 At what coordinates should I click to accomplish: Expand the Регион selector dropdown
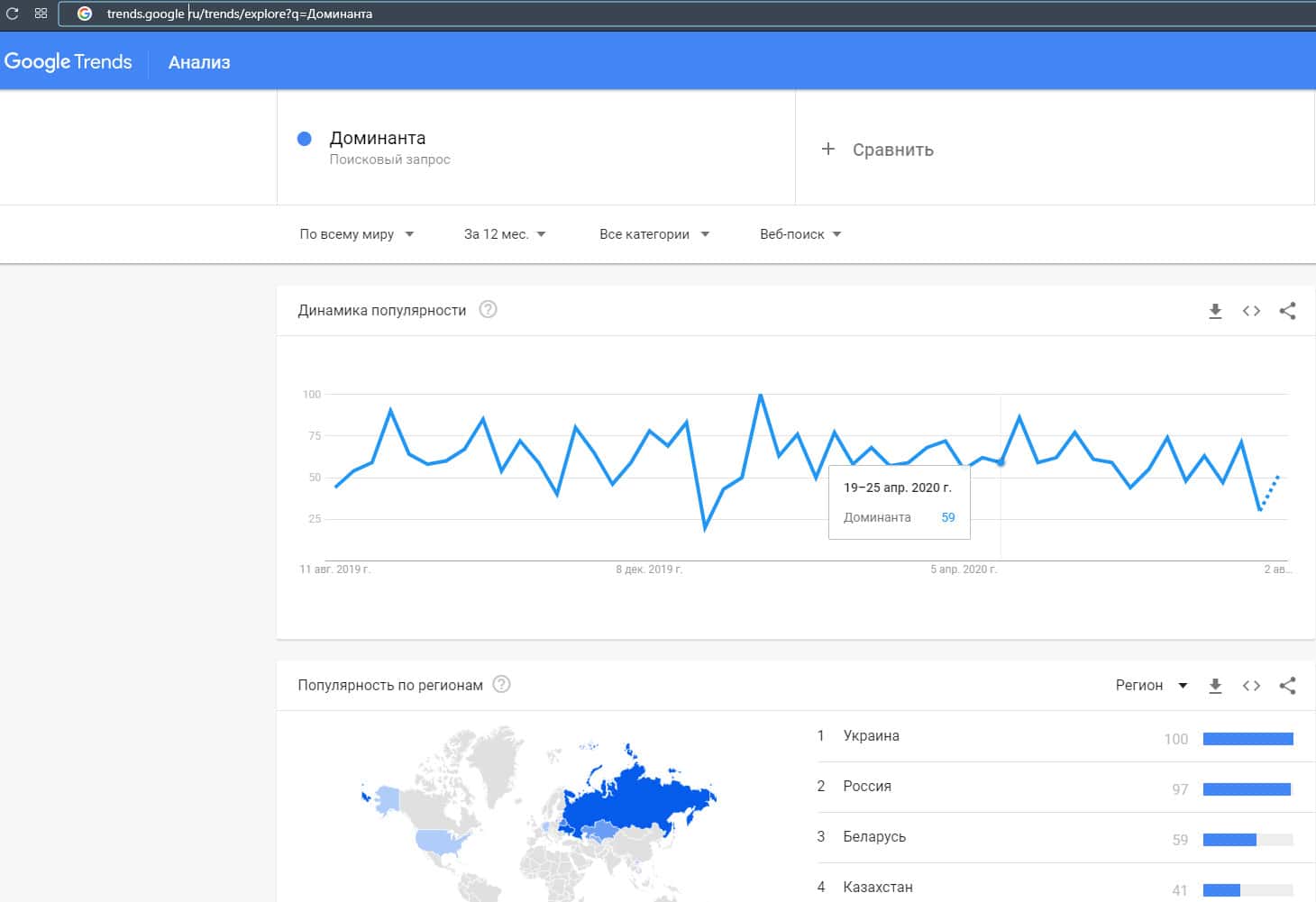pos(1151,686)
